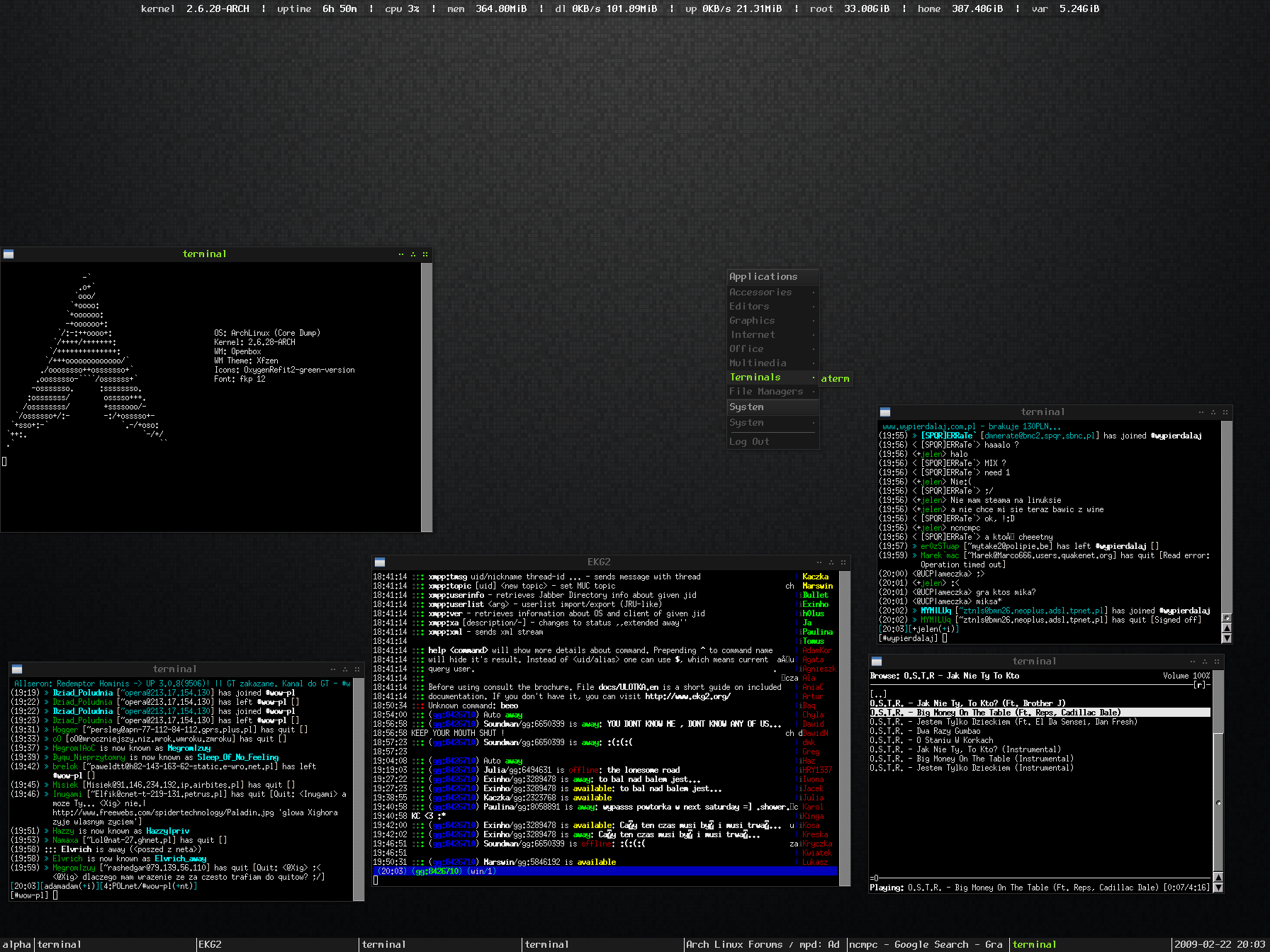The image size is (1270, 952).
Task: Click Kaczka in the EKG2 user list
Action: pyautogui.click(x=815, y=577)
